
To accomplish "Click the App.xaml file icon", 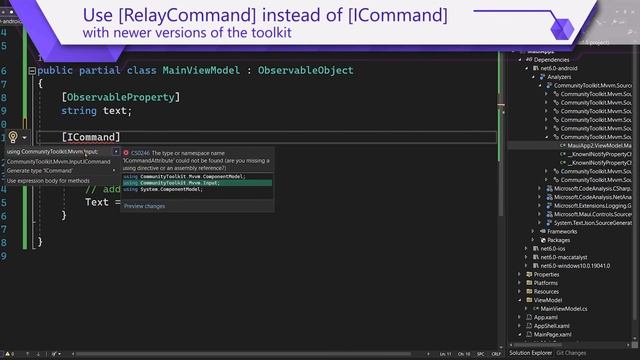I will tap(529, 317).
